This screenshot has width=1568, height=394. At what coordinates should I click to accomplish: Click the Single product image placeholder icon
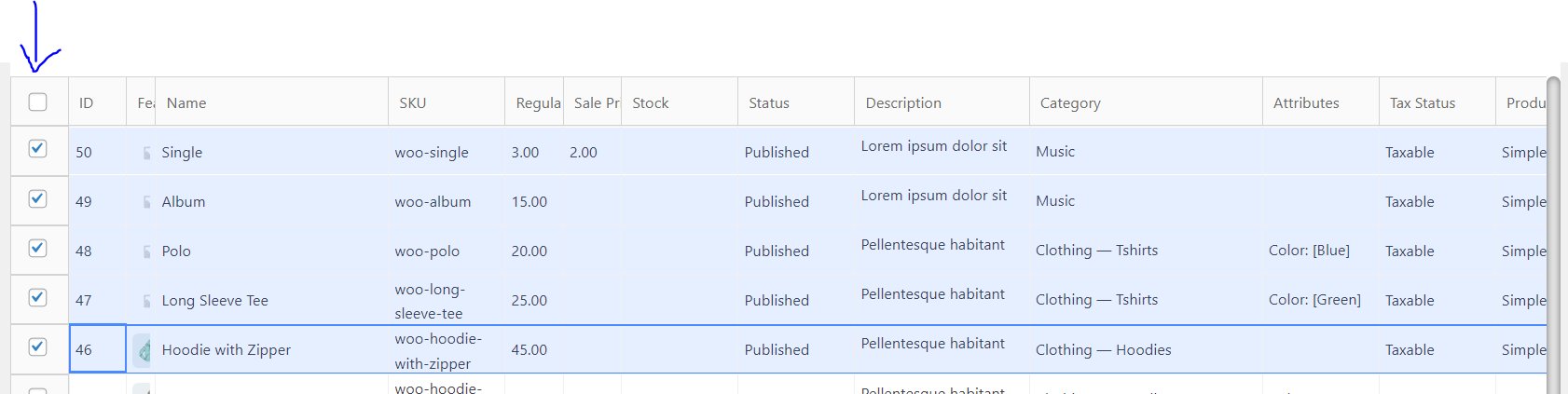click(146, 153)
